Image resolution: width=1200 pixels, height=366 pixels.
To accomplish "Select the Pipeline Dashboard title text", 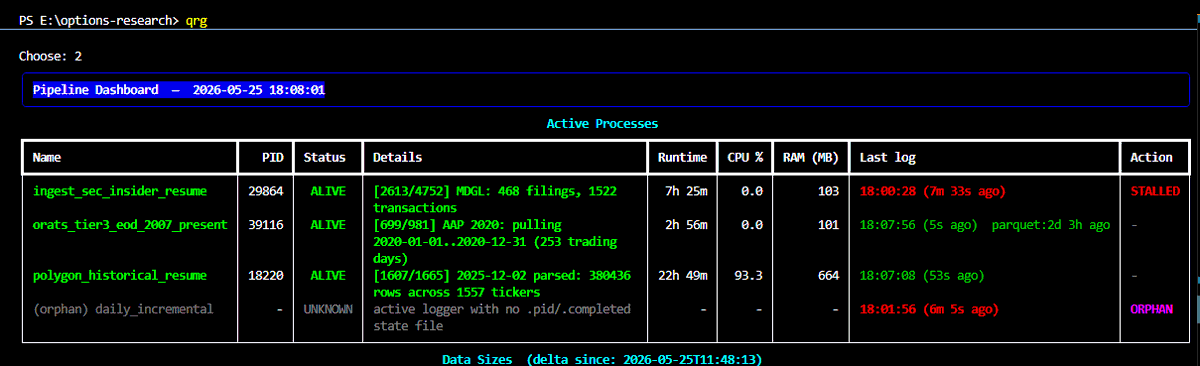I will tap(180, 90).
